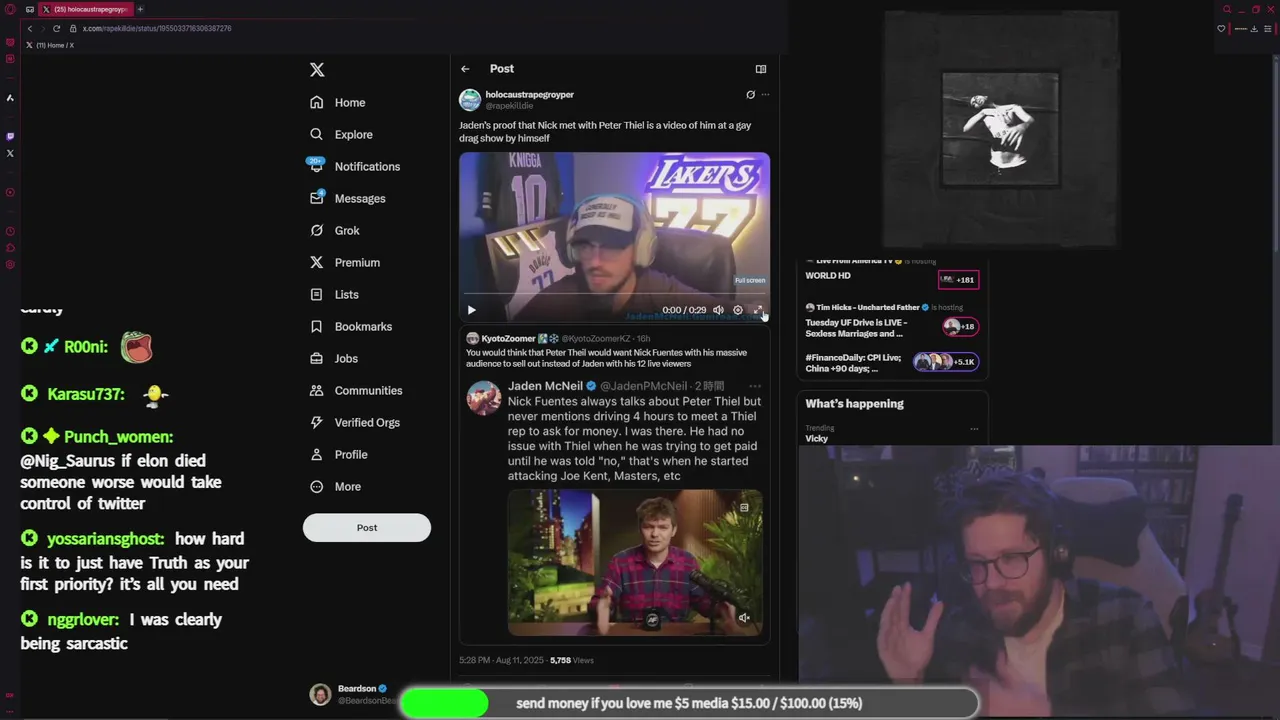The image size is (1280, 720).
Task: Enter full screen on the video
Action: (x=758, y=310)
